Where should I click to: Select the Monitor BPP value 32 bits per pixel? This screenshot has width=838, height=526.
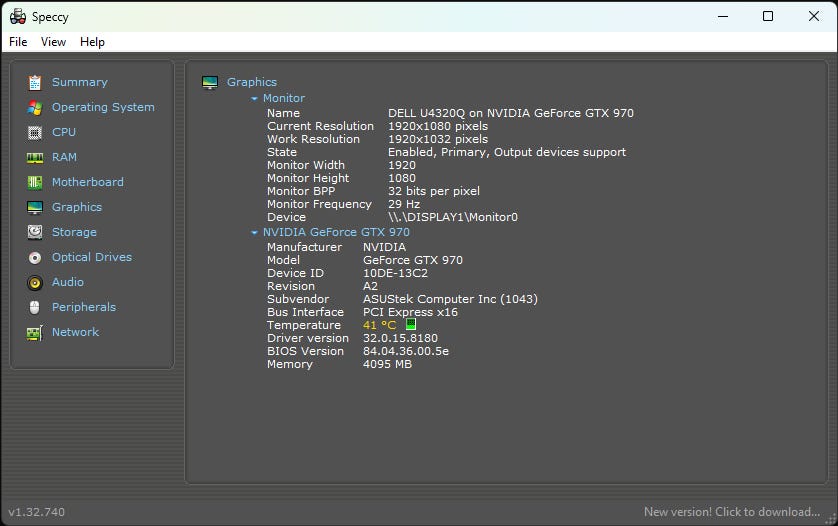coord(434,191)
